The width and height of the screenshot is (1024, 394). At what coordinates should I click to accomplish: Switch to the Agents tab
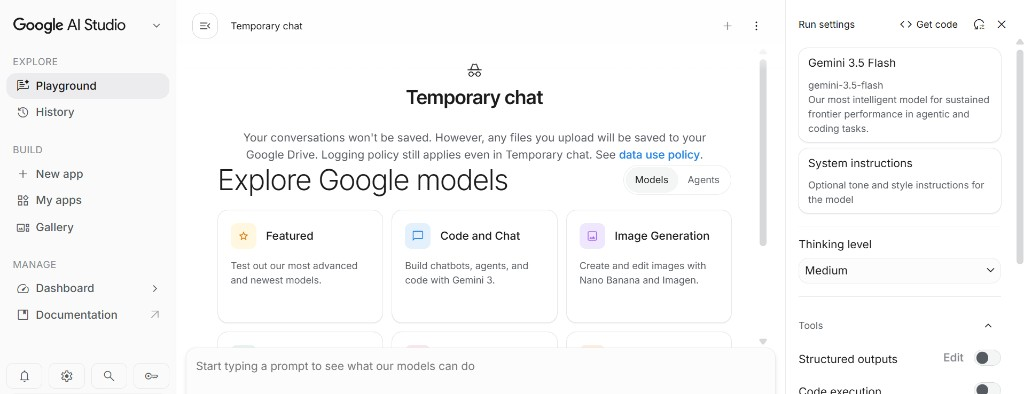coord(703,180)
